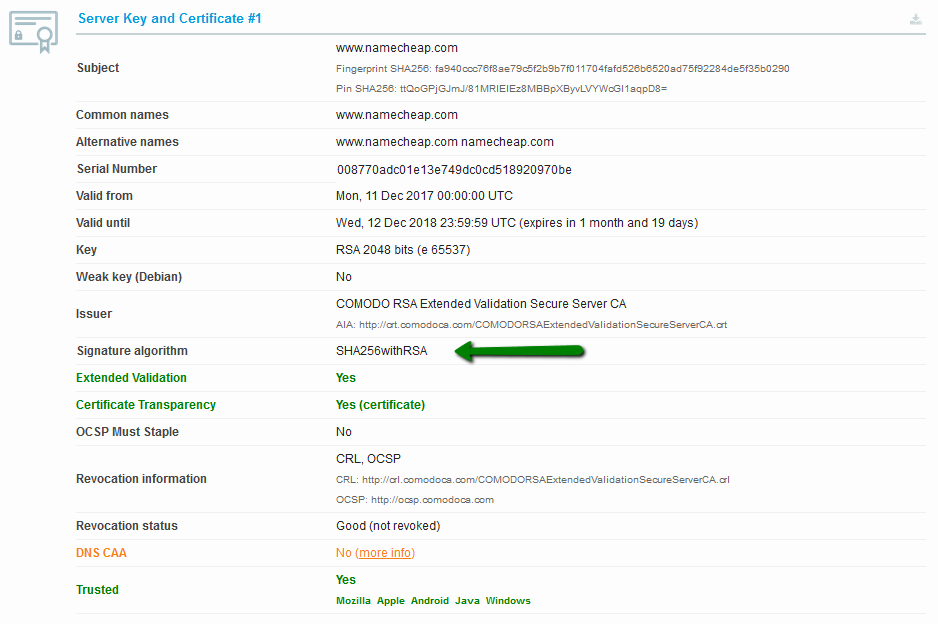The image size is (938, 624).
Task: Click the issuer COMODO RSA Extended Validation text
Action: click(x=481, y=304)
